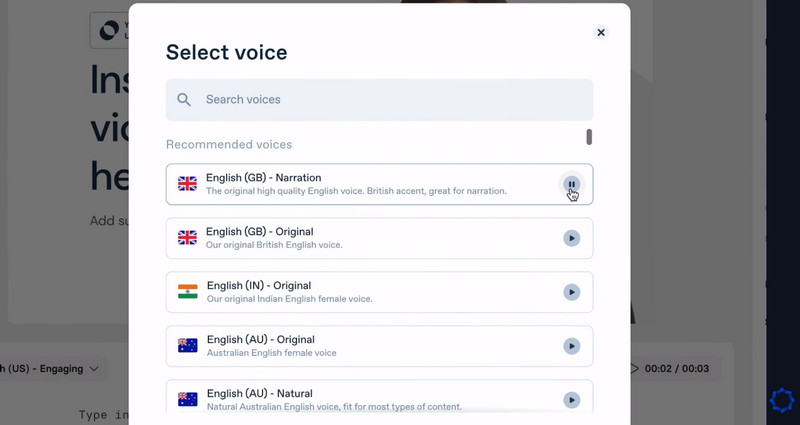The image size is (800, 425).
Task: Click the voice list scrollbar thumb
Action: coord(589,137)
